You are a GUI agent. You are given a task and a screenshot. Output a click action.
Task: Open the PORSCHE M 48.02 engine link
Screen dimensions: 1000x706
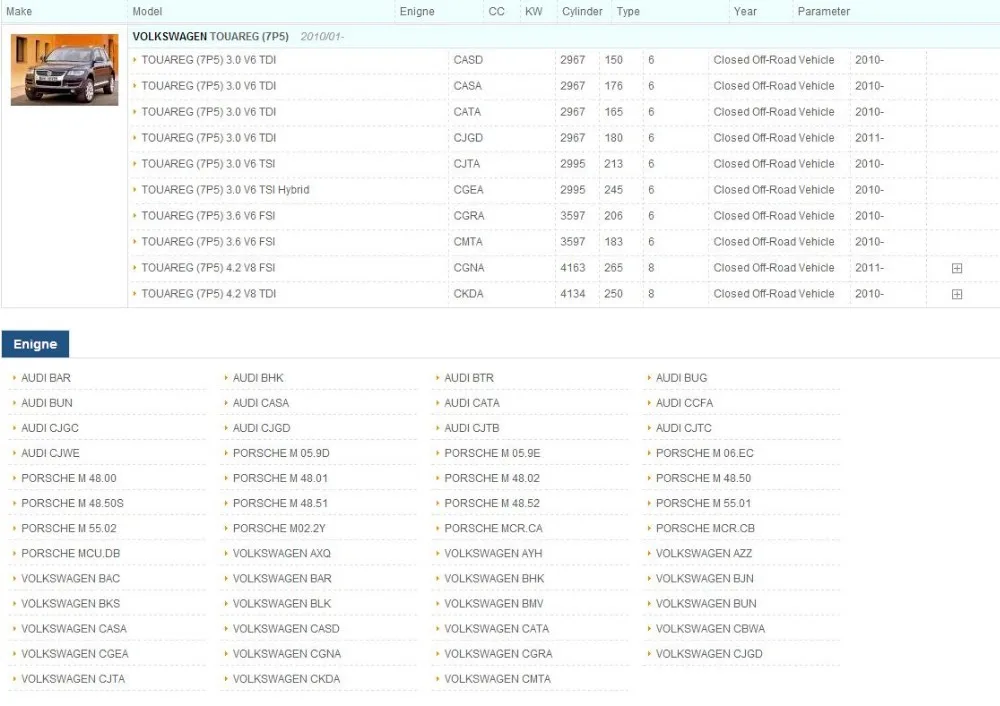(x=492, y=478)
